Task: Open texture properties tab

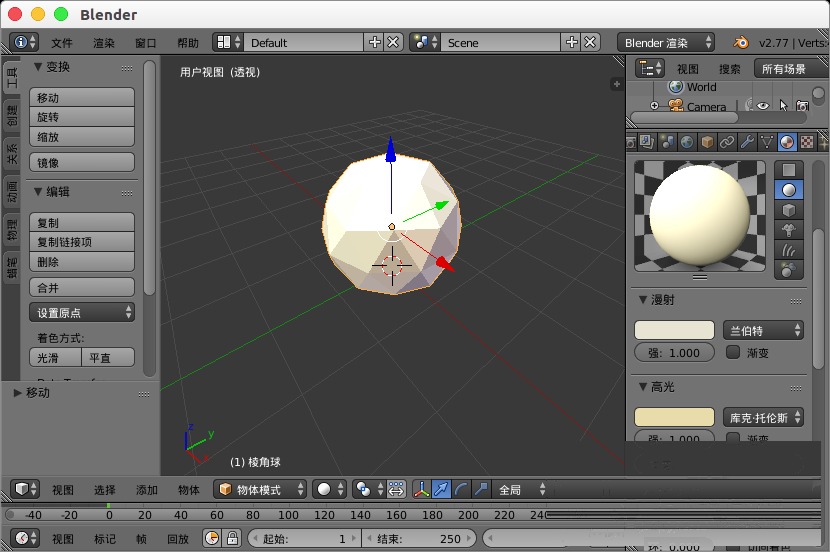Action: point(807,142)
